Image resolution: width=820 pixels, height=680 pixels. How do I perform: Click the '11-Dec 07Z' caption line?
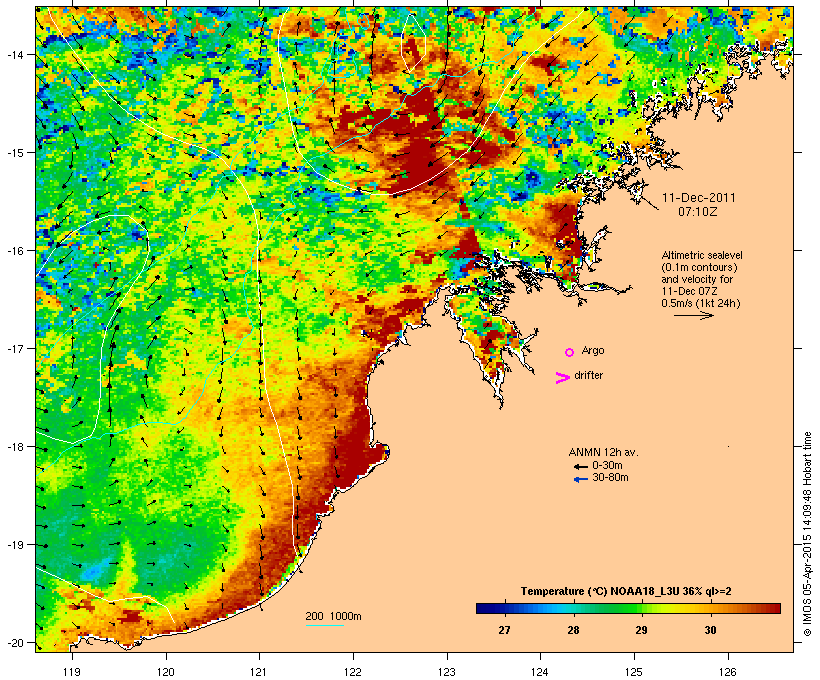tap(689, 291)
